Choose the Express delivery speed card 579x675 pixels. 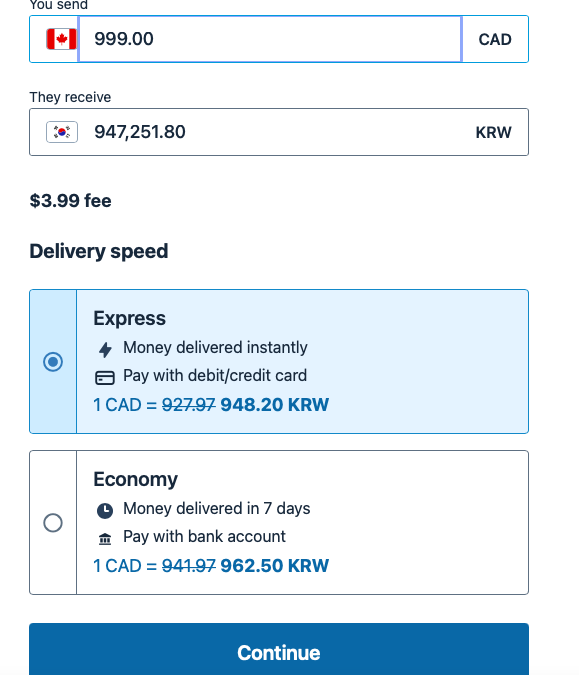pyautogui.click(x=279, y=362)
